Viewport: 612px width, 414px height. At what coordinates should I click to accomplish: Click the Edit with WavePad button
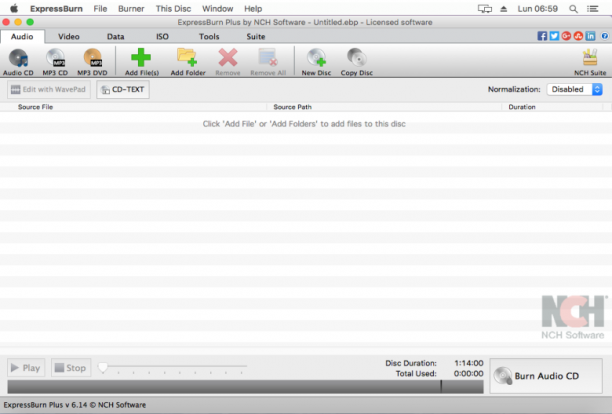pos(49,89)
